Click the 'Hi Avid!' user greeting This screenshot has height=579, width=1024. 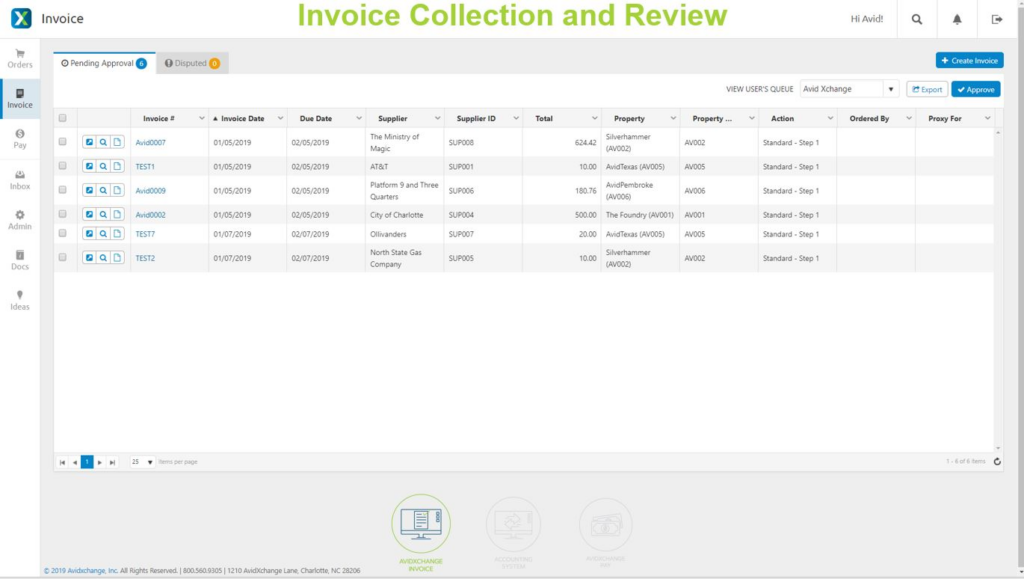click(867, 19)
